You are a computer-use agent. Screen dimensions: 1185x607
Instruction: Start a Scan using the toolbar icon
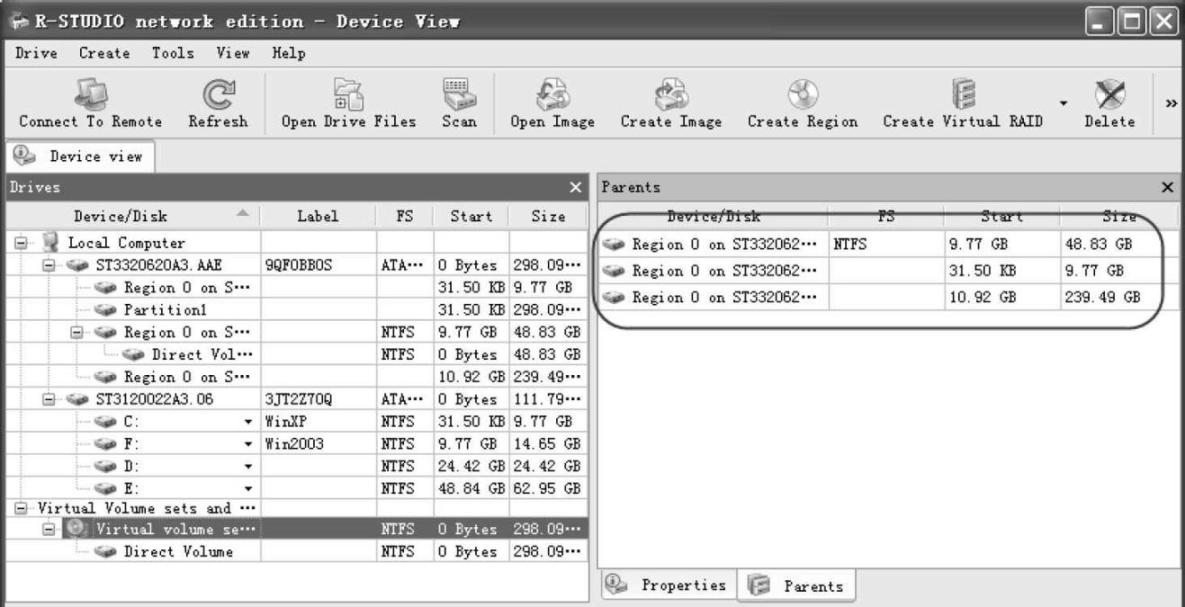click(457, 96)
